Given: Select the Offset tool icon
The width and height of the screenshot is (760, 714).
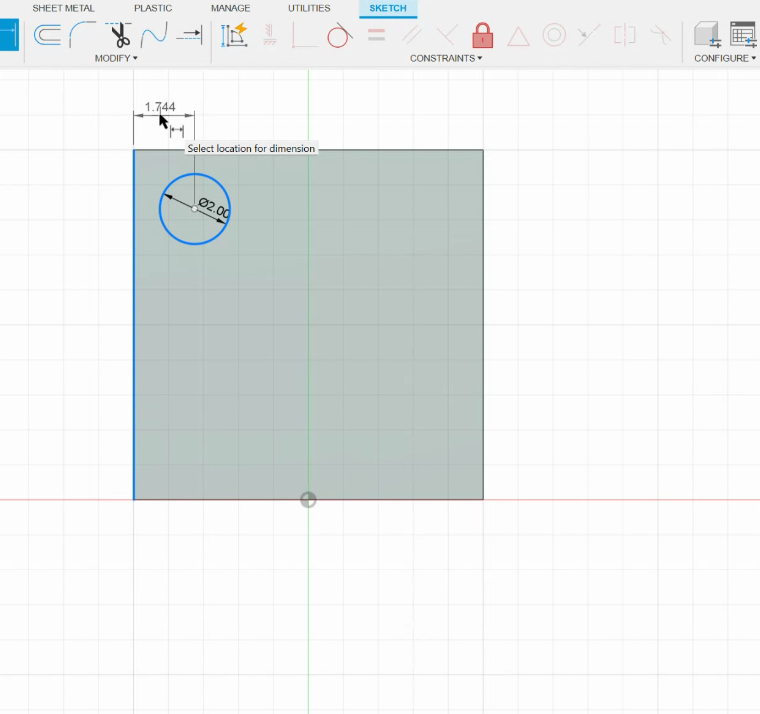Looking at the screenshot, I should (x=48, y=35).
